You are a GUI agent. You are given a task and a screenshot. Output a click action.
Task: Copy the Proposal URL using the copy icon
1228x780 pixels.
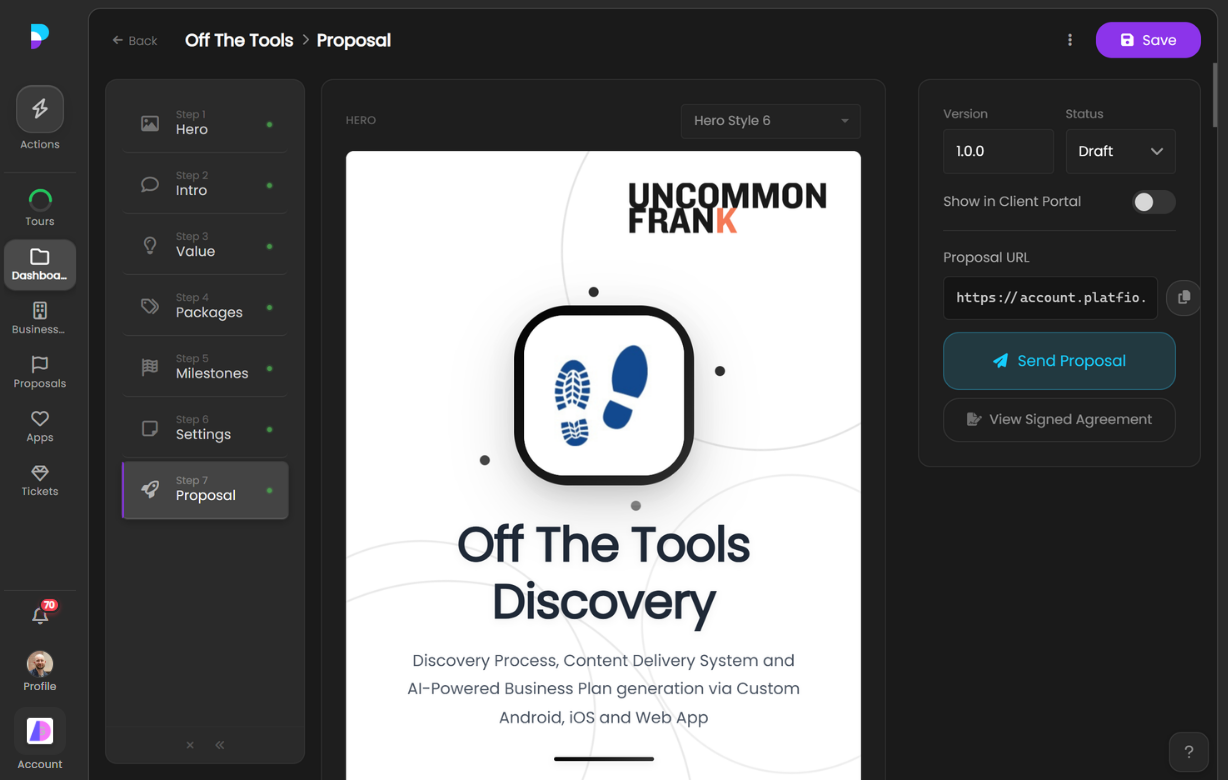click(x=1183, y=298)
